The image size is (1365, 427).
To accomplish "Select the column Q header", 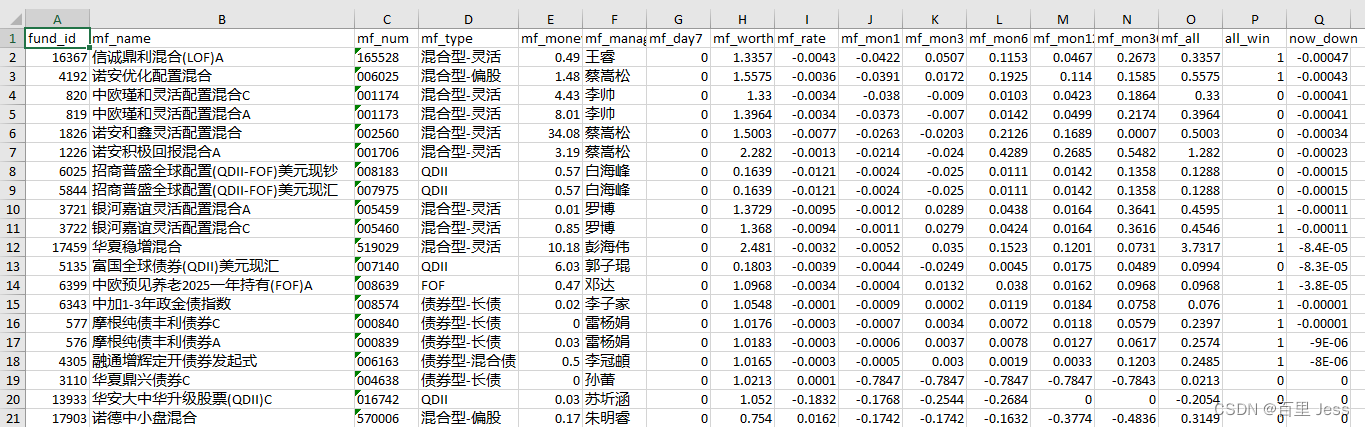I will (1318, 20).
